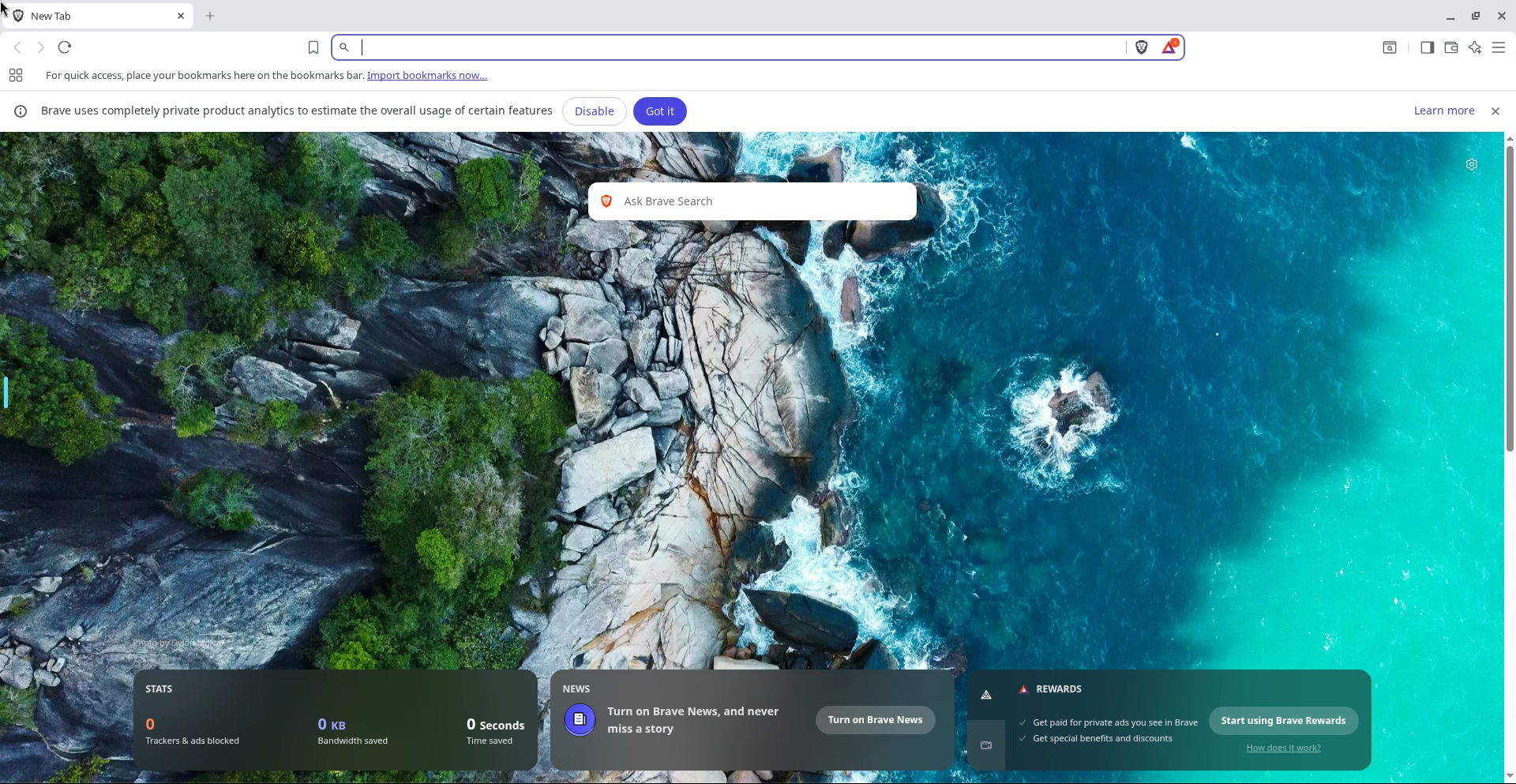The width and height of the screenshot is (1516, 784).
Task: Click Import bookmarks now link
Action: pos(426,76)
